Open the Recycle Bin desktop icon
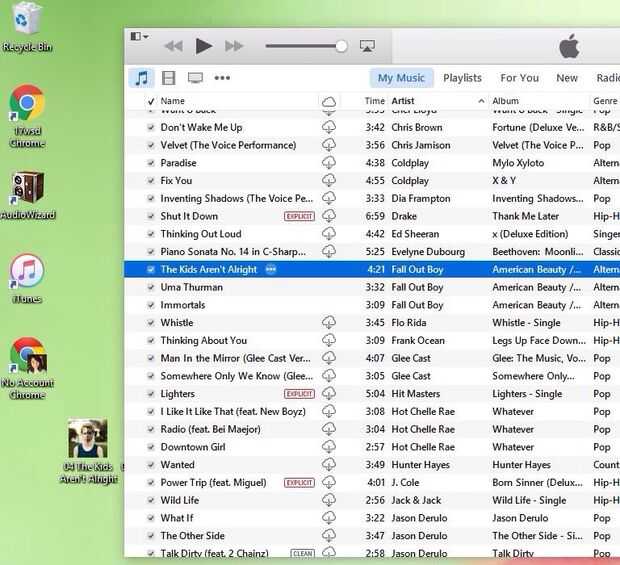Screen dimensions: 620x565 (x=27, y=27)
